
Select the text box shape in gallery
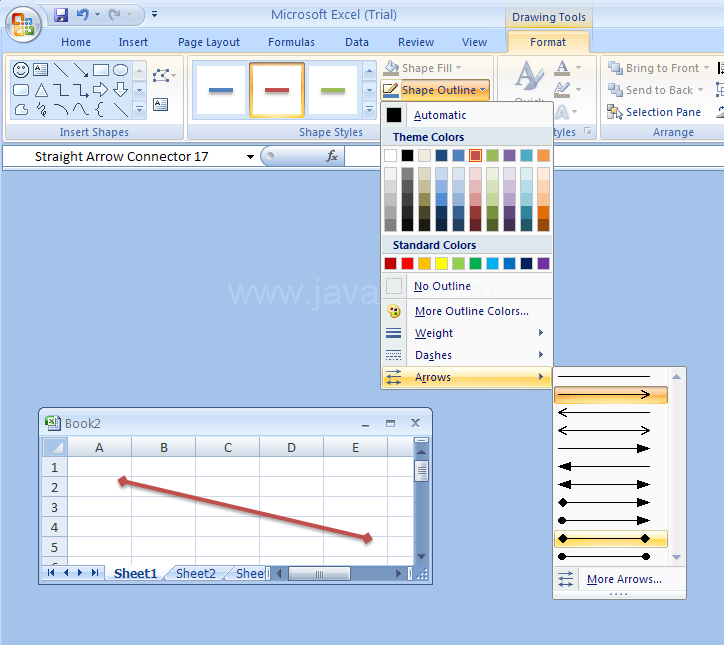tap(41, 70)
